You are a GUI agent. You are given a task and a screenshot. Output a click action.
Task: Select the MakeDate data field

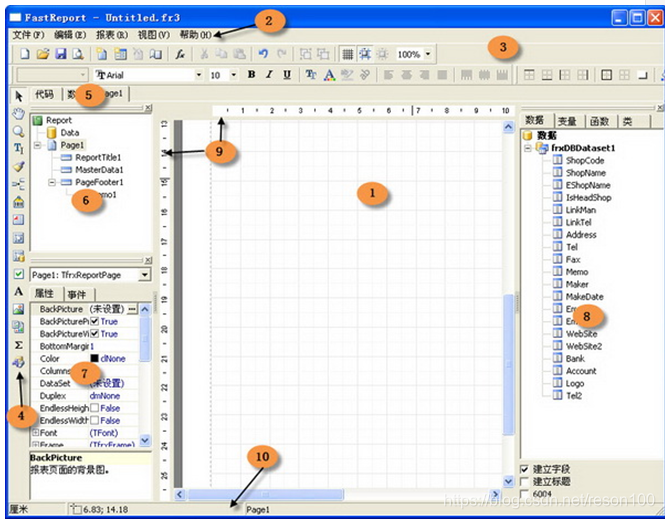[x=584, y=297]
